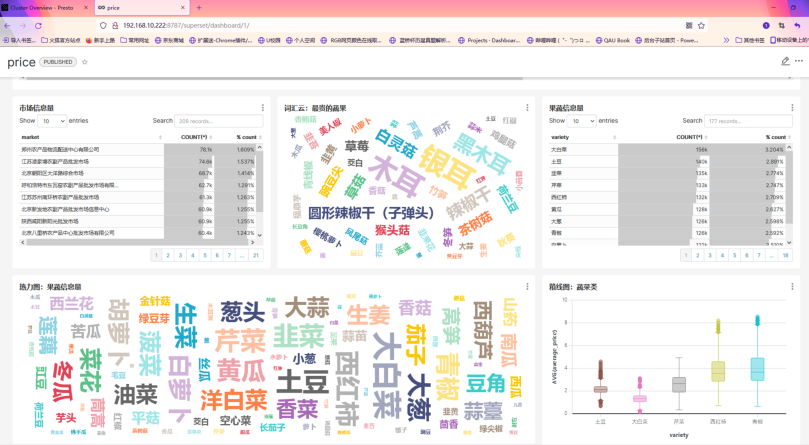Switch to the Cluster Overview - Presto tab
The height and width of the screenshot is (445, 809).
(40, 7)
